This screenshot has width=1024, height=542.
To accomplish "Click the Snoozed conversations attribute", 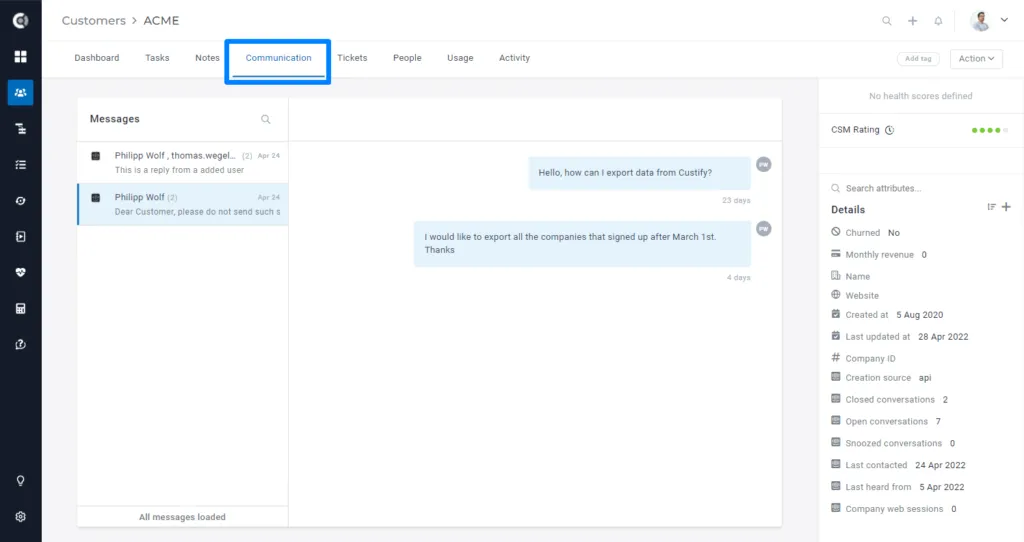I will pos(893,443).
